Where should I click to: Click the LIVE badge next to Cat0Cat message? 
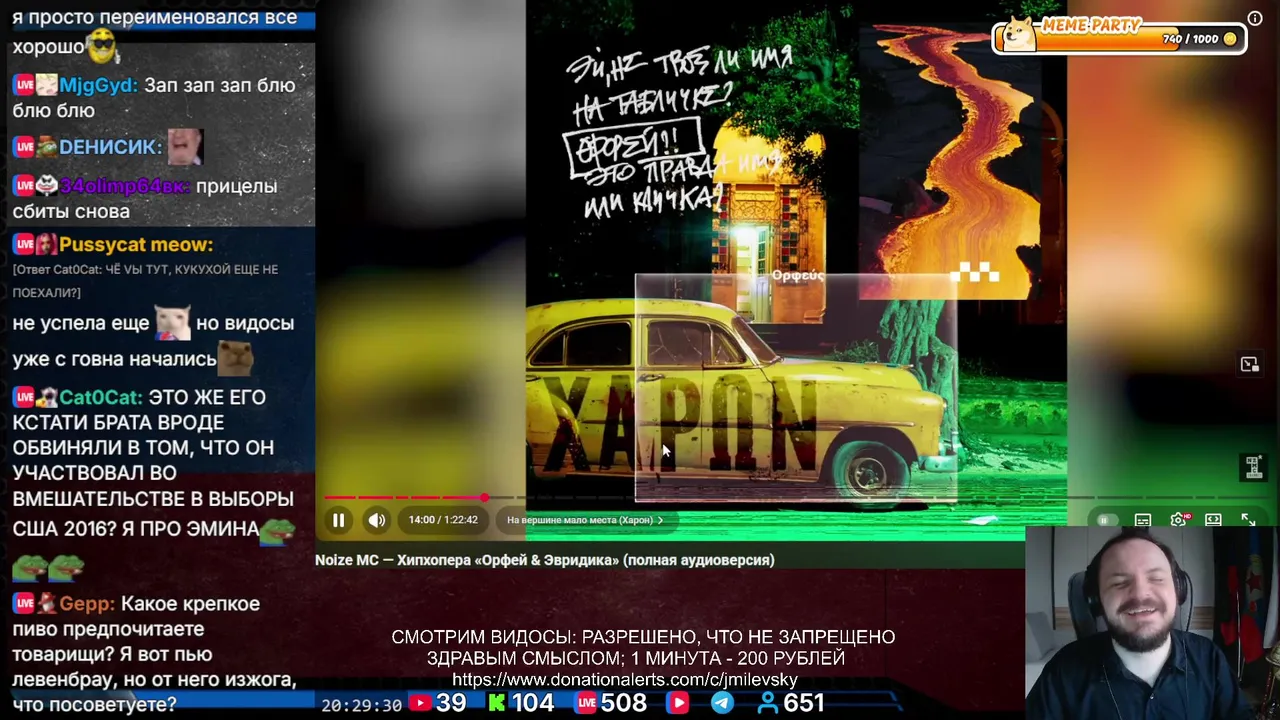coord(24,398)
